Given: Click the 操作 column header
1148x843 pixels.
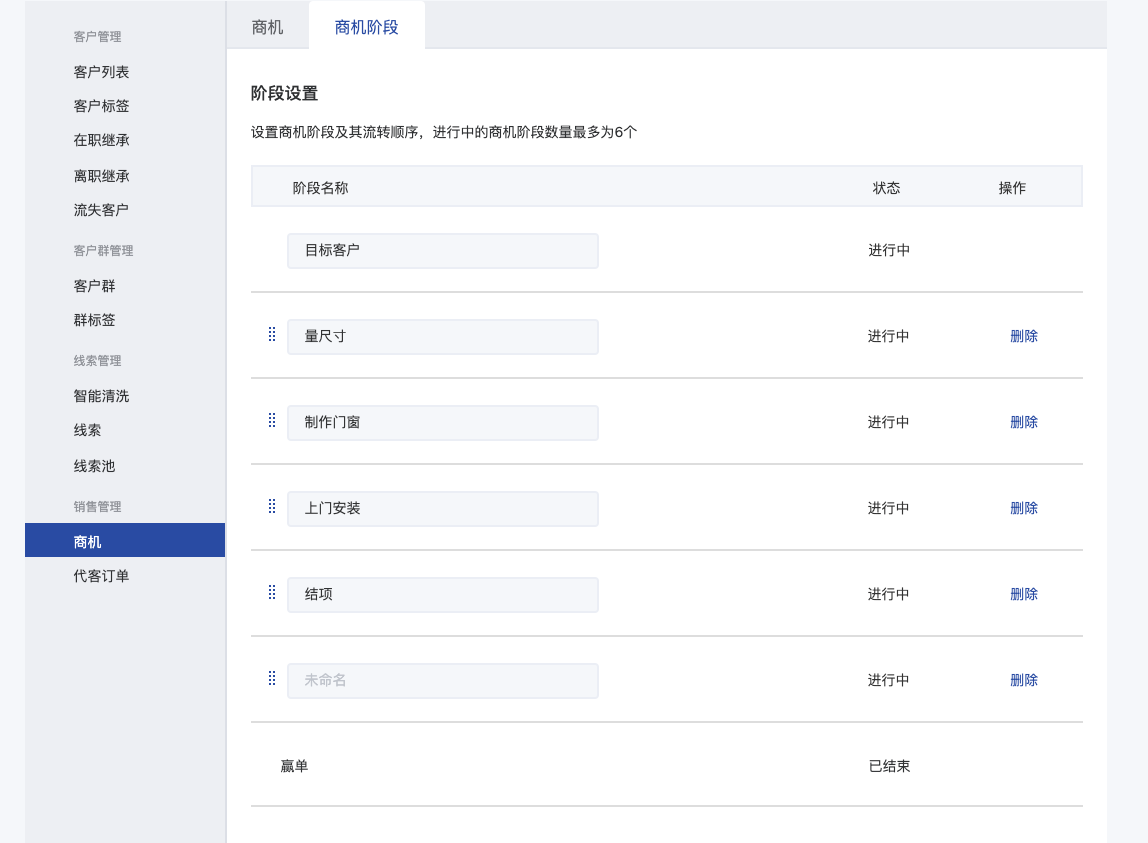Looking at the screenshot, I should (1012, 188).
